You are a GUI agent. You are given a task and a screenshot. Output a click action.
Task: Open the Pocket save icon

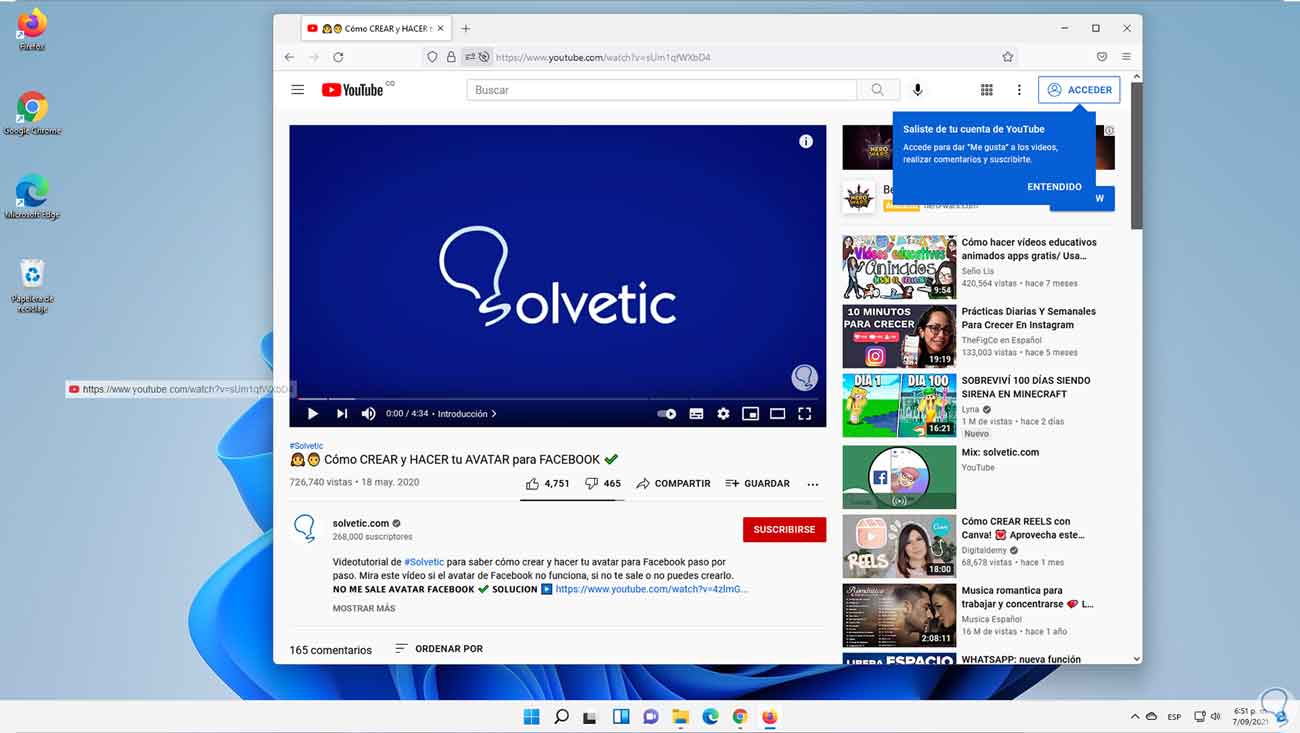1102,57
